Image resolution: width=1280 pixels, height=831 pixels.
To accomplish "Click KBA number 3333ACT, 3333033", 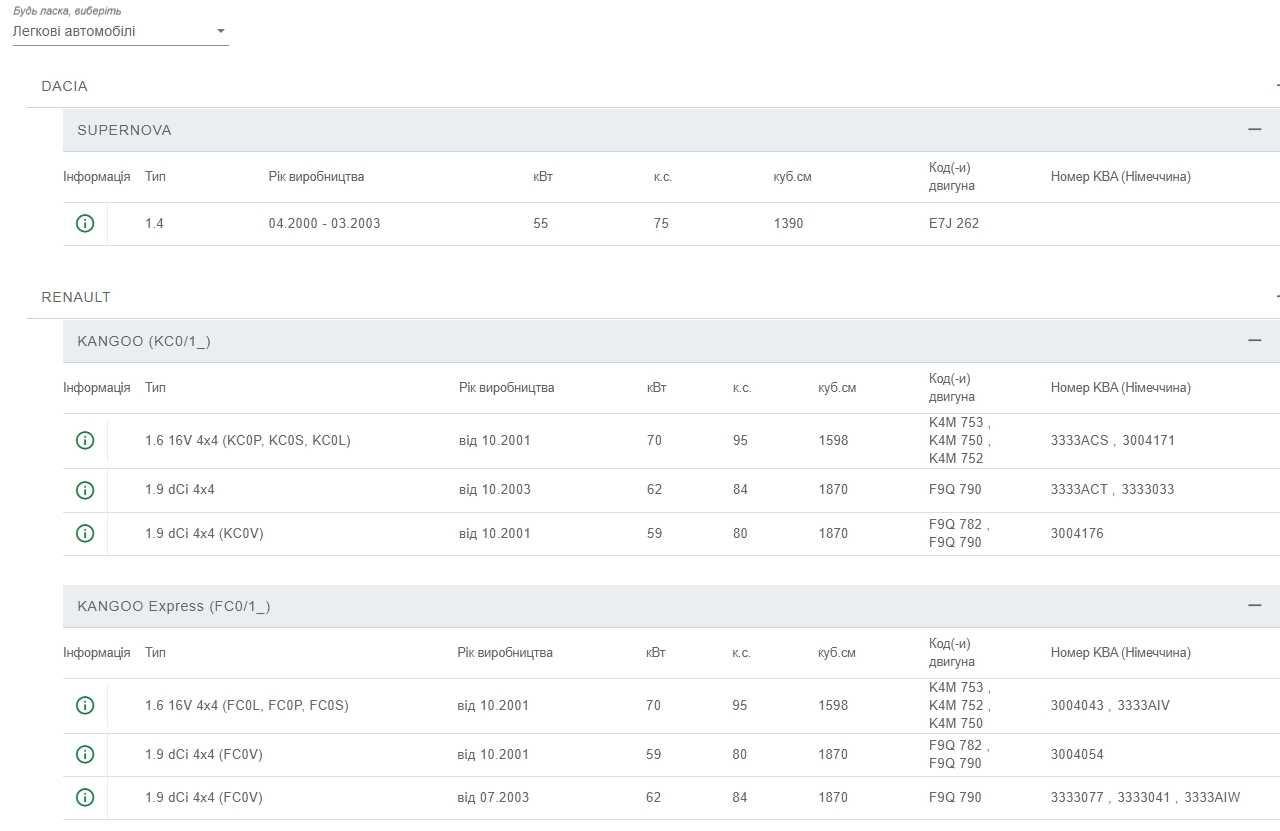I will pos(1113,489).
